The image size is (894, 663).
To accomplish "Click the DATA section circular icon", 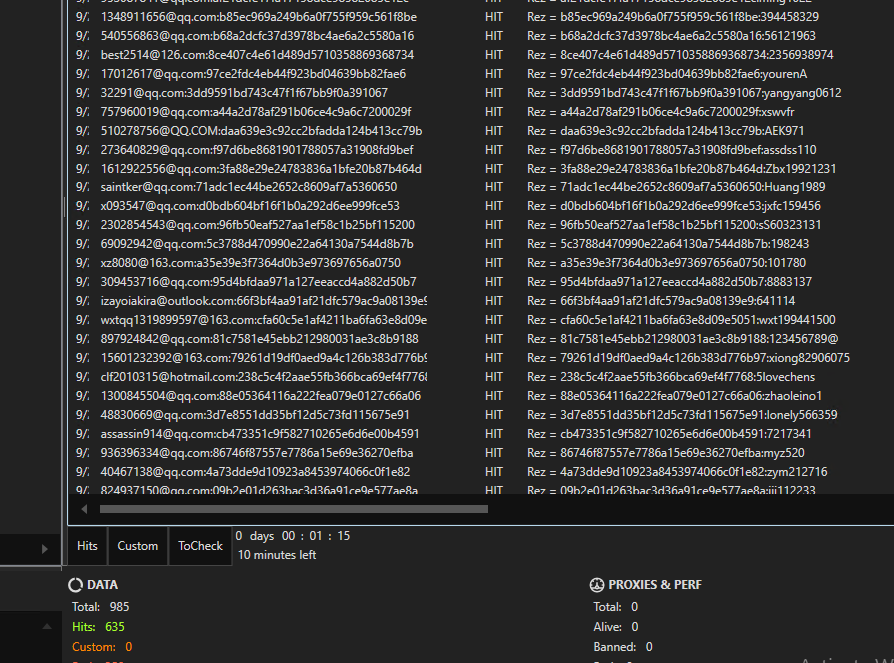I will coord(75,585).
